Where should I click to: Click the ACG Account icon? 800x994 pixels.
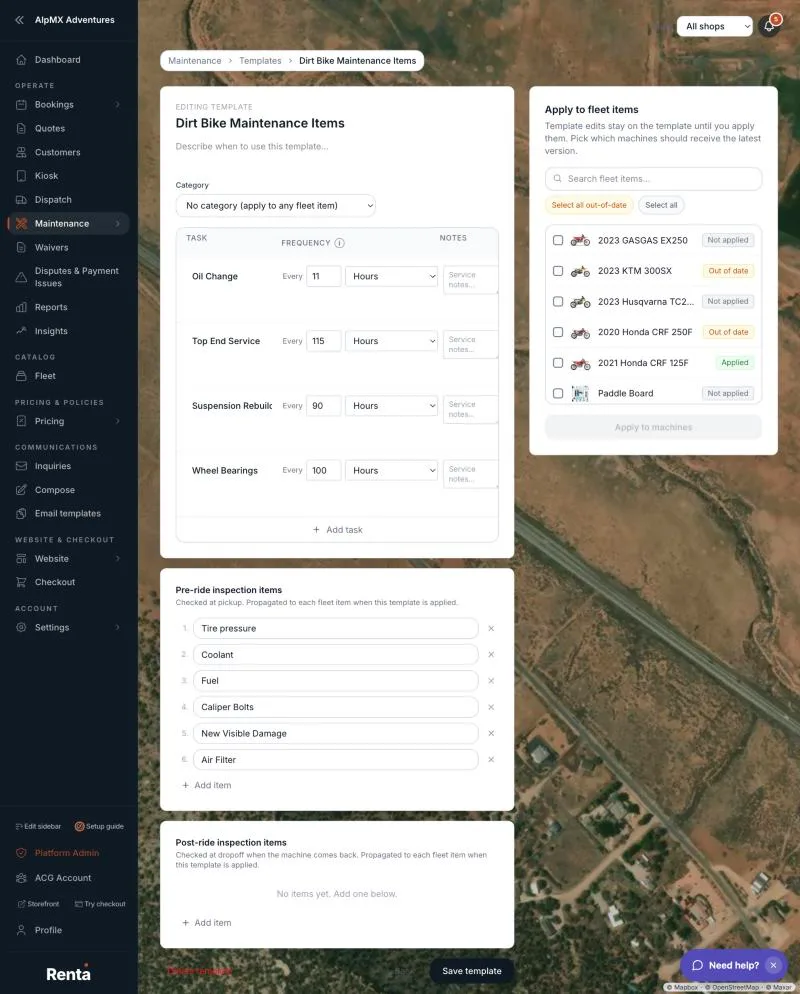click(x=21, y=878)
